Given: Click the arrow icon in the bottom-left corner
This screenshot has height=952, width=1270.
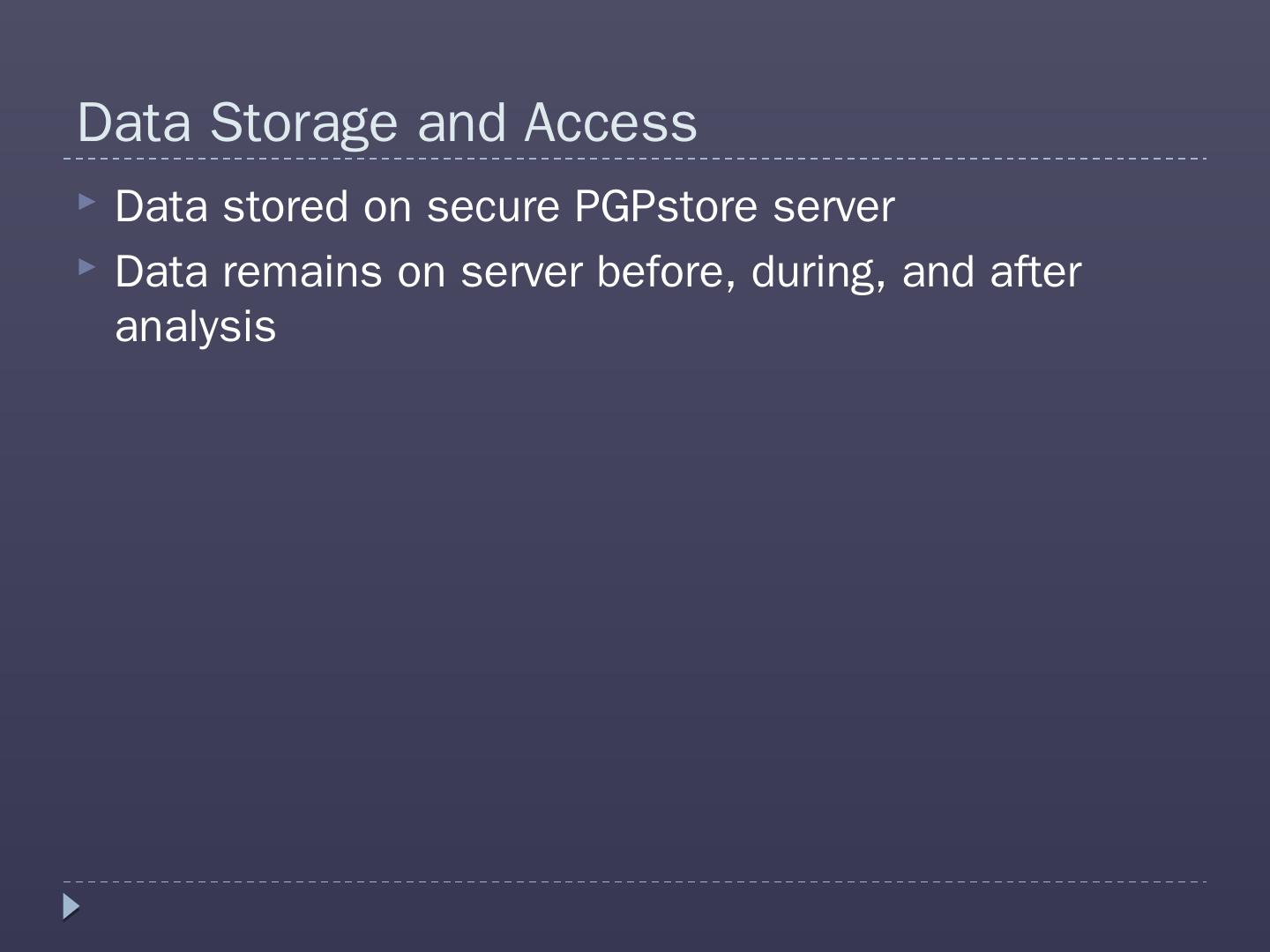Looking at the screenshot, I should pyautogui.click(x=71, y=906).
